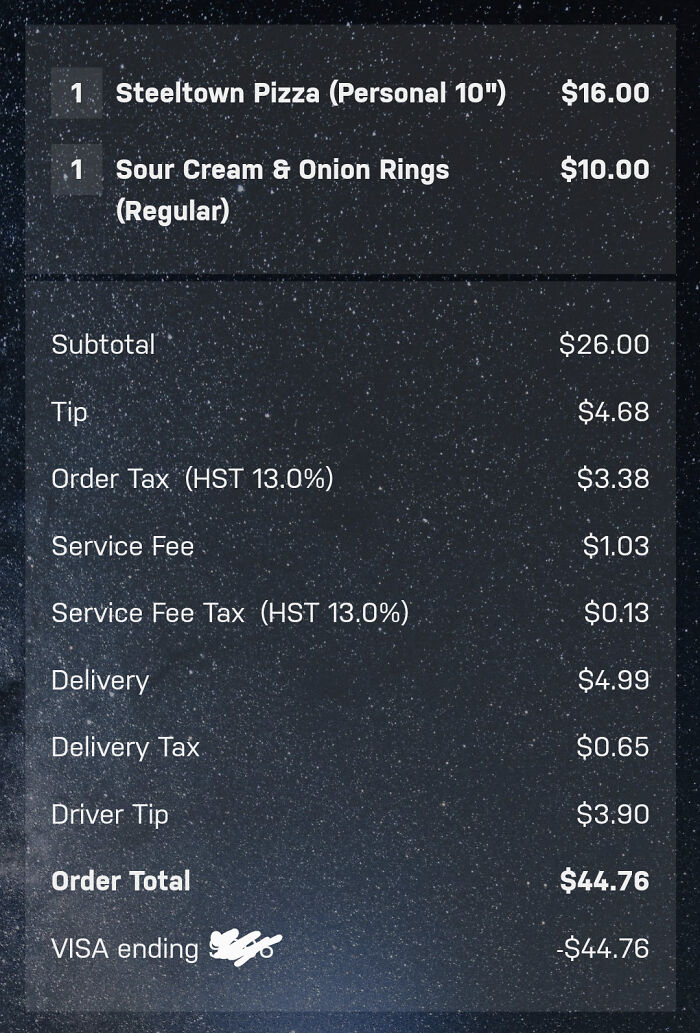Screen dimensions: 700x1033
Task: Select the Sour Cream & Onion Rings item
Action: (x=283, y=190)
